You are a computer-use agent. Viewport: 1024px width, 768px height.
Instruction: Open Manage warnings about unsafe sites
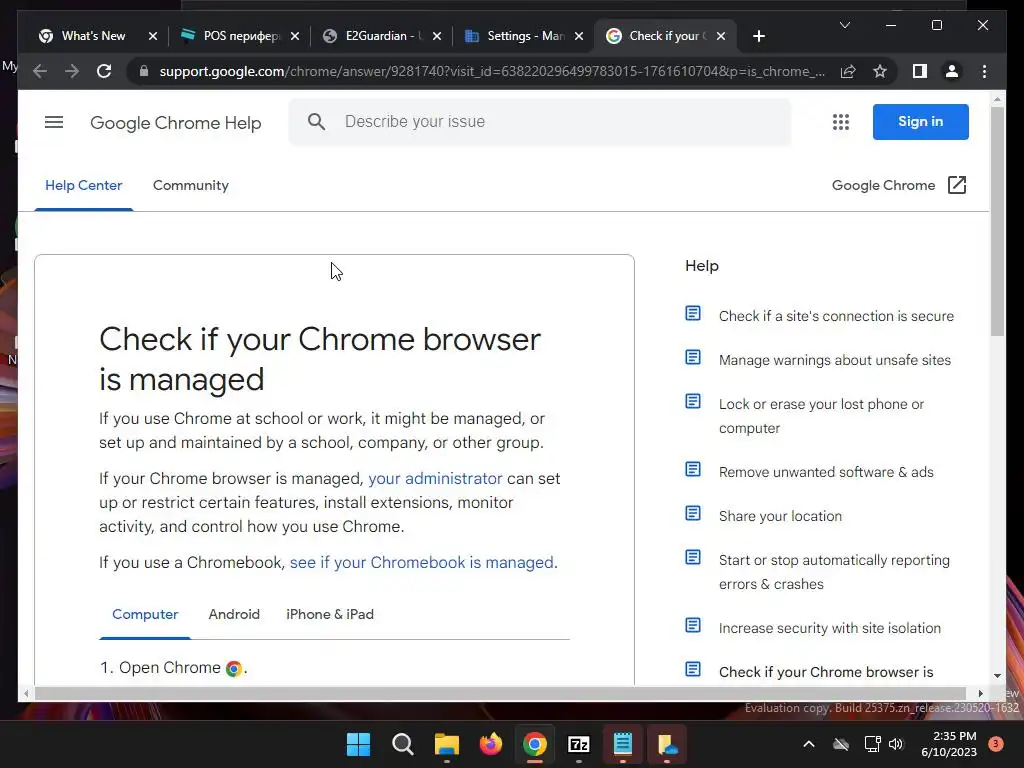tap(835, 360)
